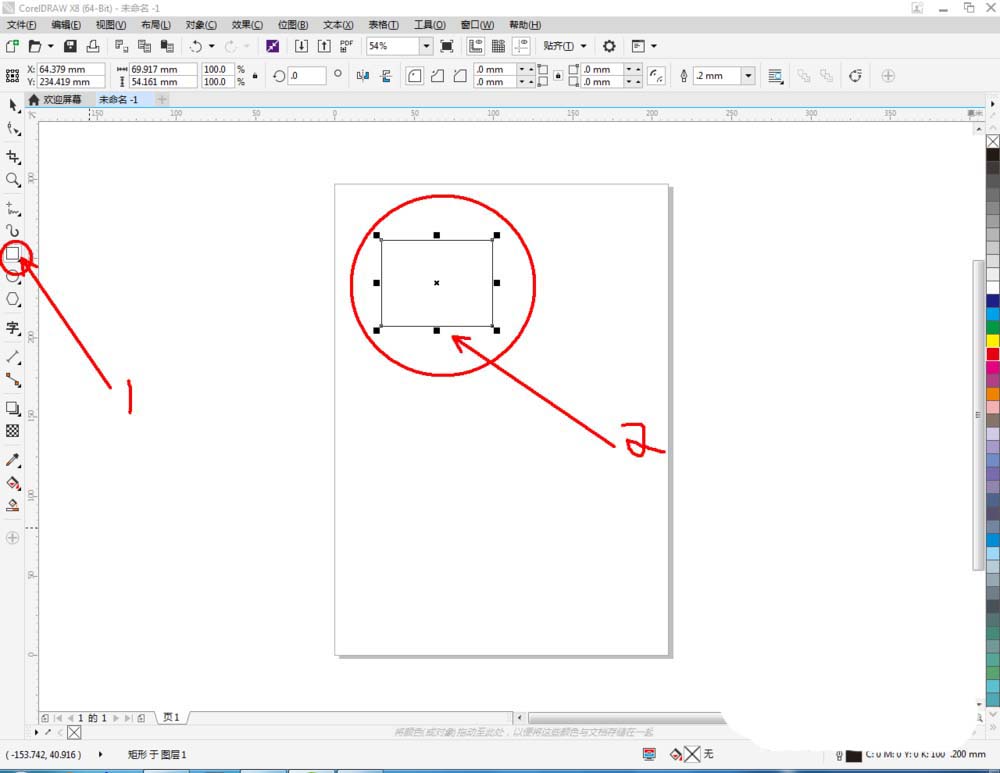This screenshot has width=1000, height=773.
Task: Select the Interactive Fill tool
Action: [13, 483]
